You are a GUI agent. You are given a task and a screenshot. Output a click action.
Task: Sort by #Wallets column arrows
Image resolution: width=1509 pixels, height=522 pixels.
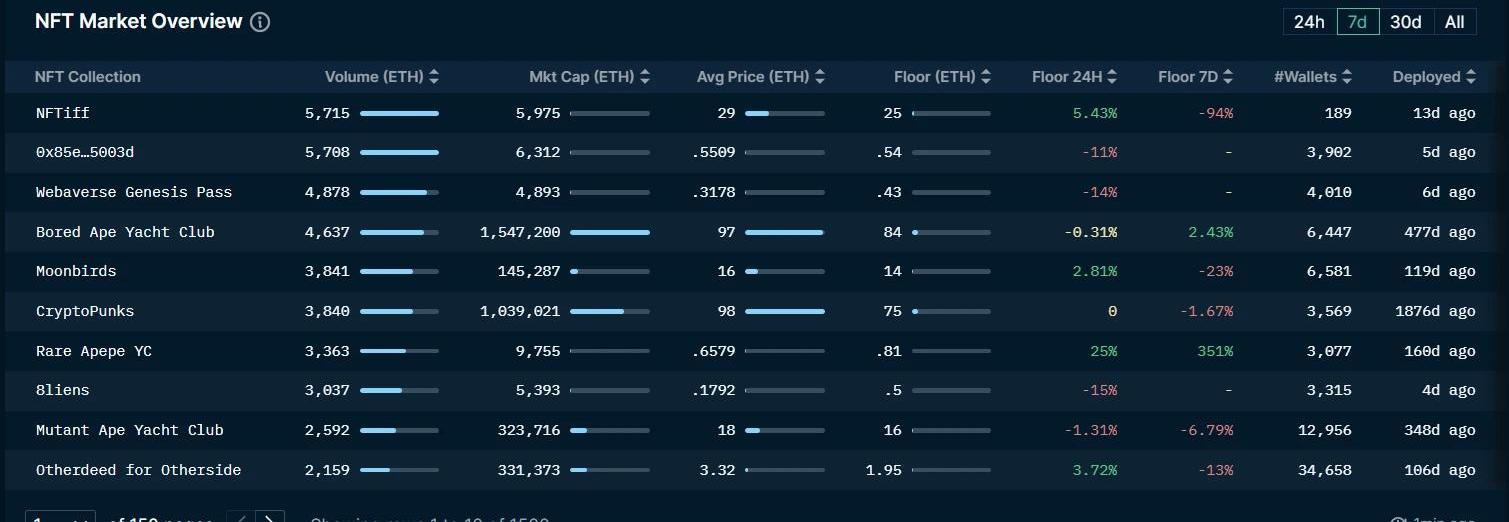(1346, 77)
